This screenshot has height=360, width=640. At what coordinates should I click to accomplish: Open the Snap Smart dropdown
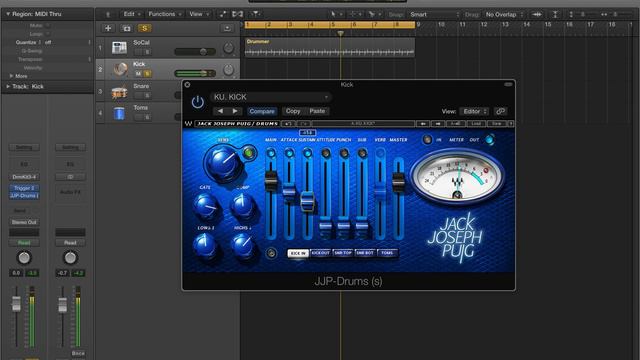click(x=434, y=14)
